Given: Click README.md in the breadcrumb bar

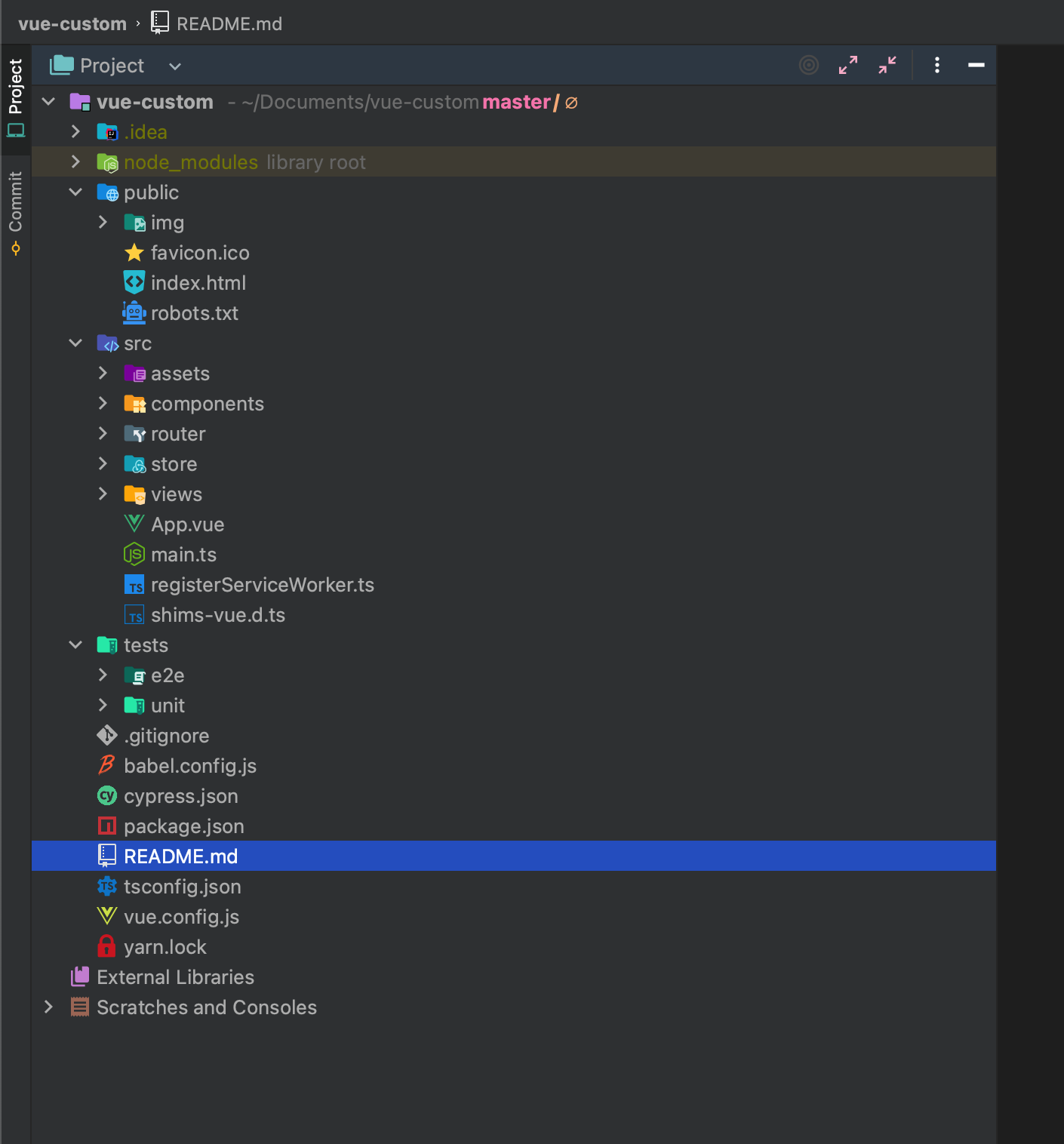Looking at the screenshot, I should [x=229, y=23].
